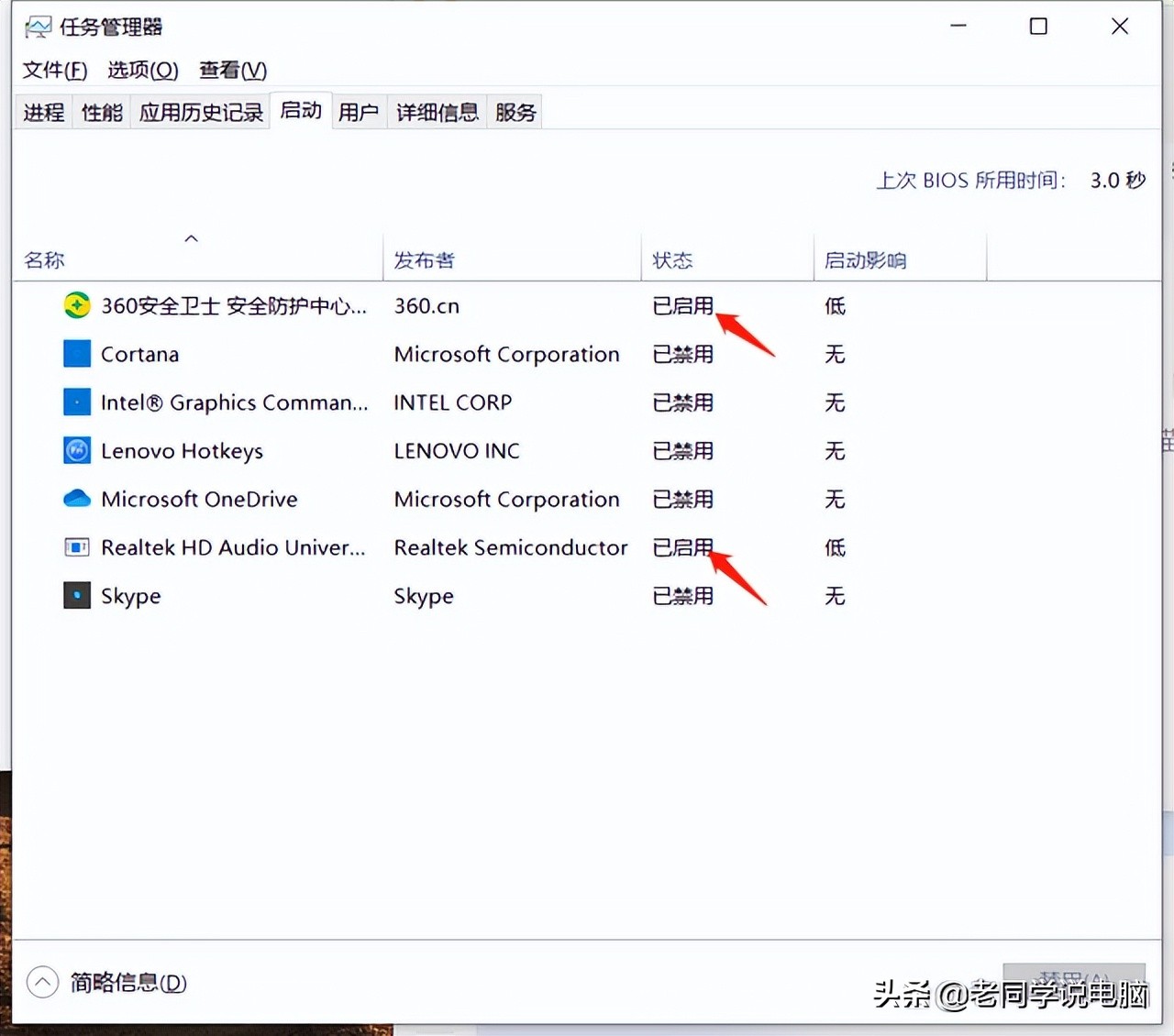Viewport: 1174px width, 1036px height.
Task: Select the 360安全卫士 startup item icon
Action: (76, 304)
